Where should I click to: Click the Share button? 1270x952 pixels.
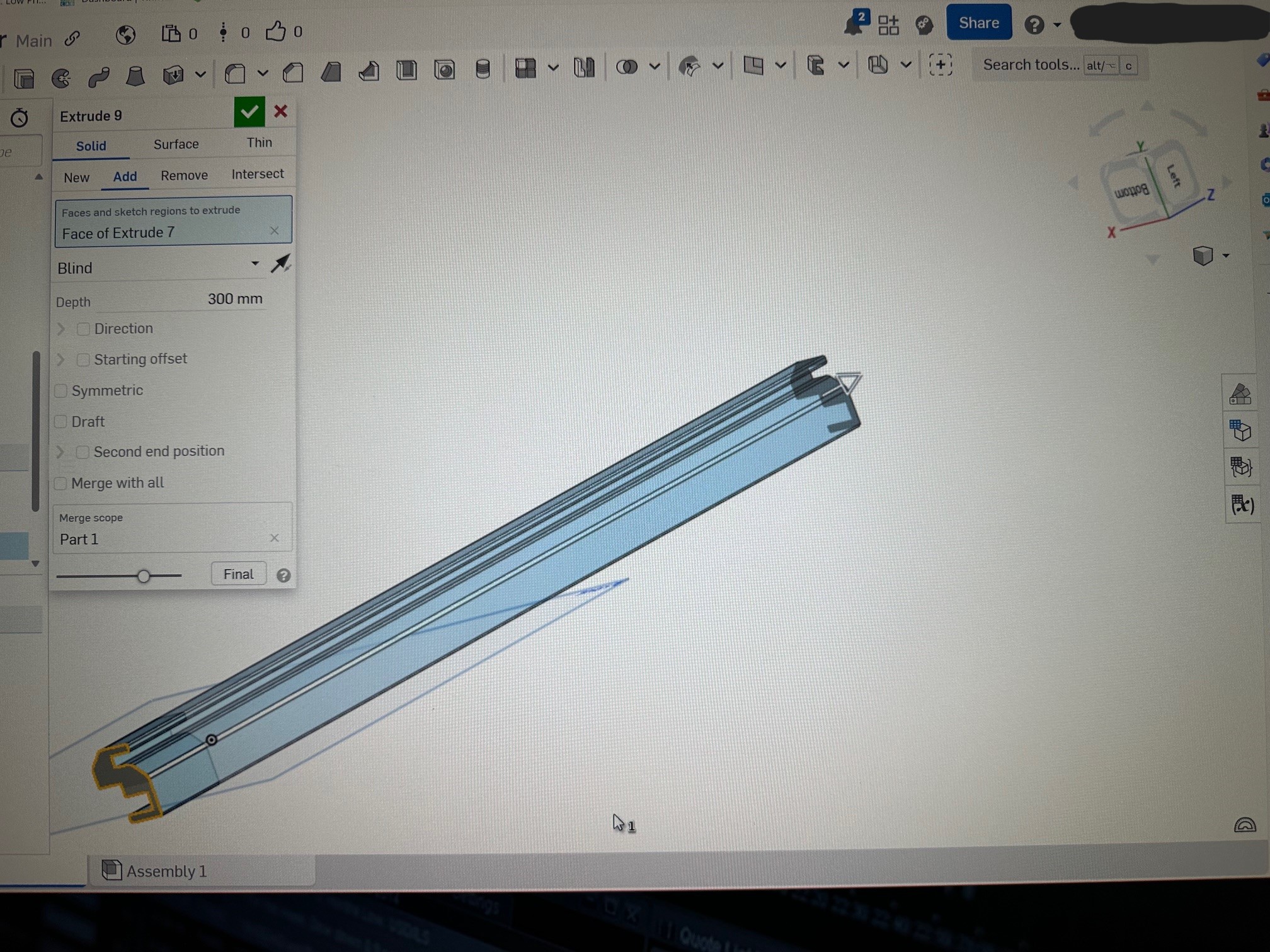tap(978, 23)
